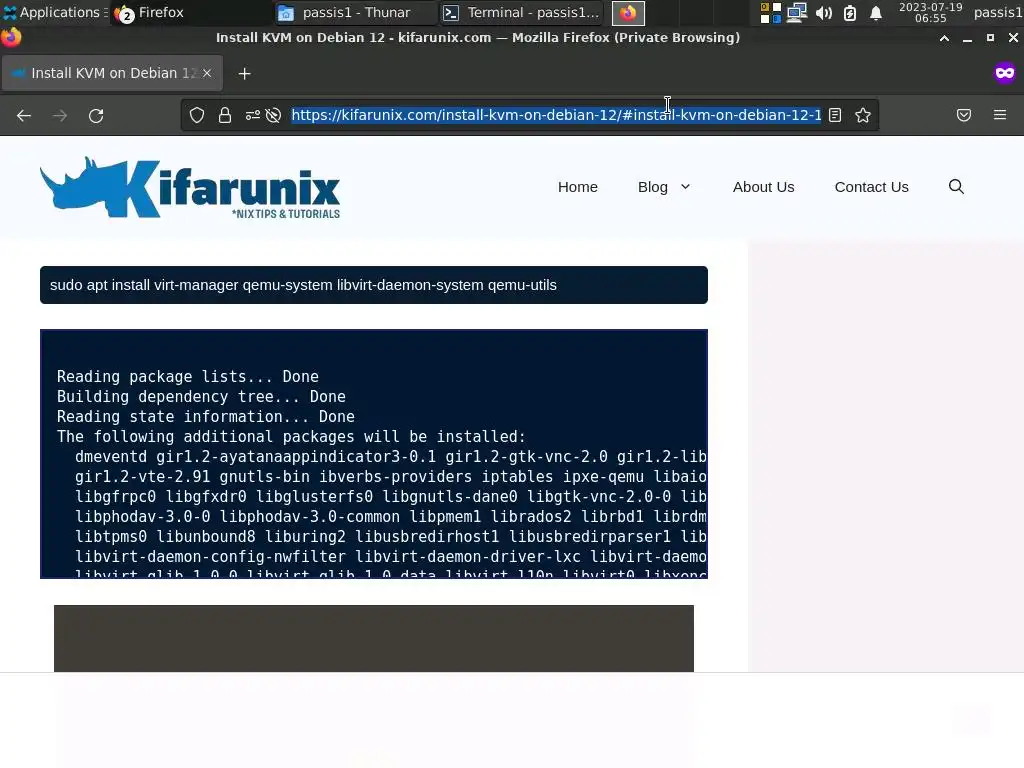Open a new tab with plus button

point(244,74)
